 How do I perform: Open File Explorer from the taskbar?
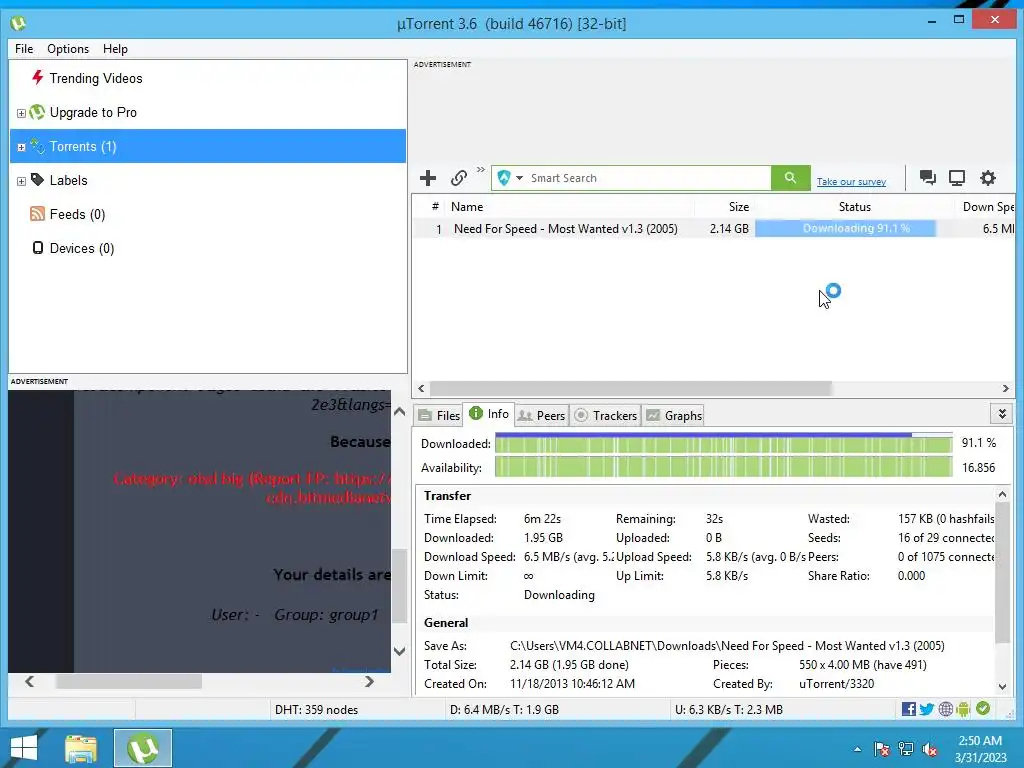click(x=81, y=748)
